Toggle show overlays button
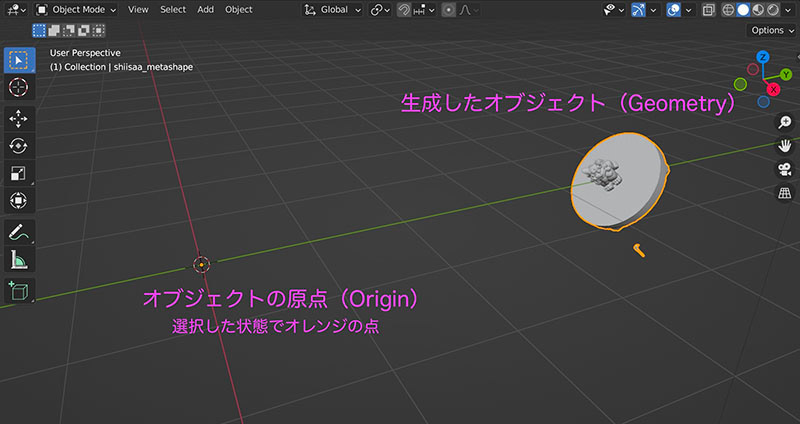Viewport: 800px width, 424px height. click(673, 10)
